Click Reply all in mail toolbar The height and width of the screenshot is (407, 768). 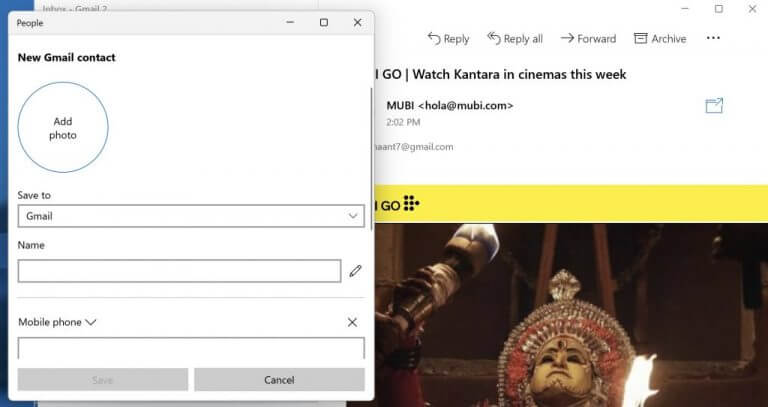tap(514, 38)
